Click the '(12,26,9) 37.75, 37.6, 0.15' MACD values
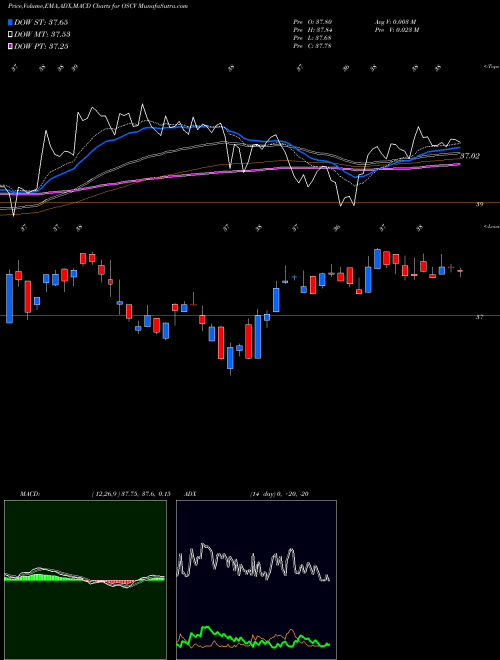The width and height of the screenshot is (500, 660). click(130, 494)
